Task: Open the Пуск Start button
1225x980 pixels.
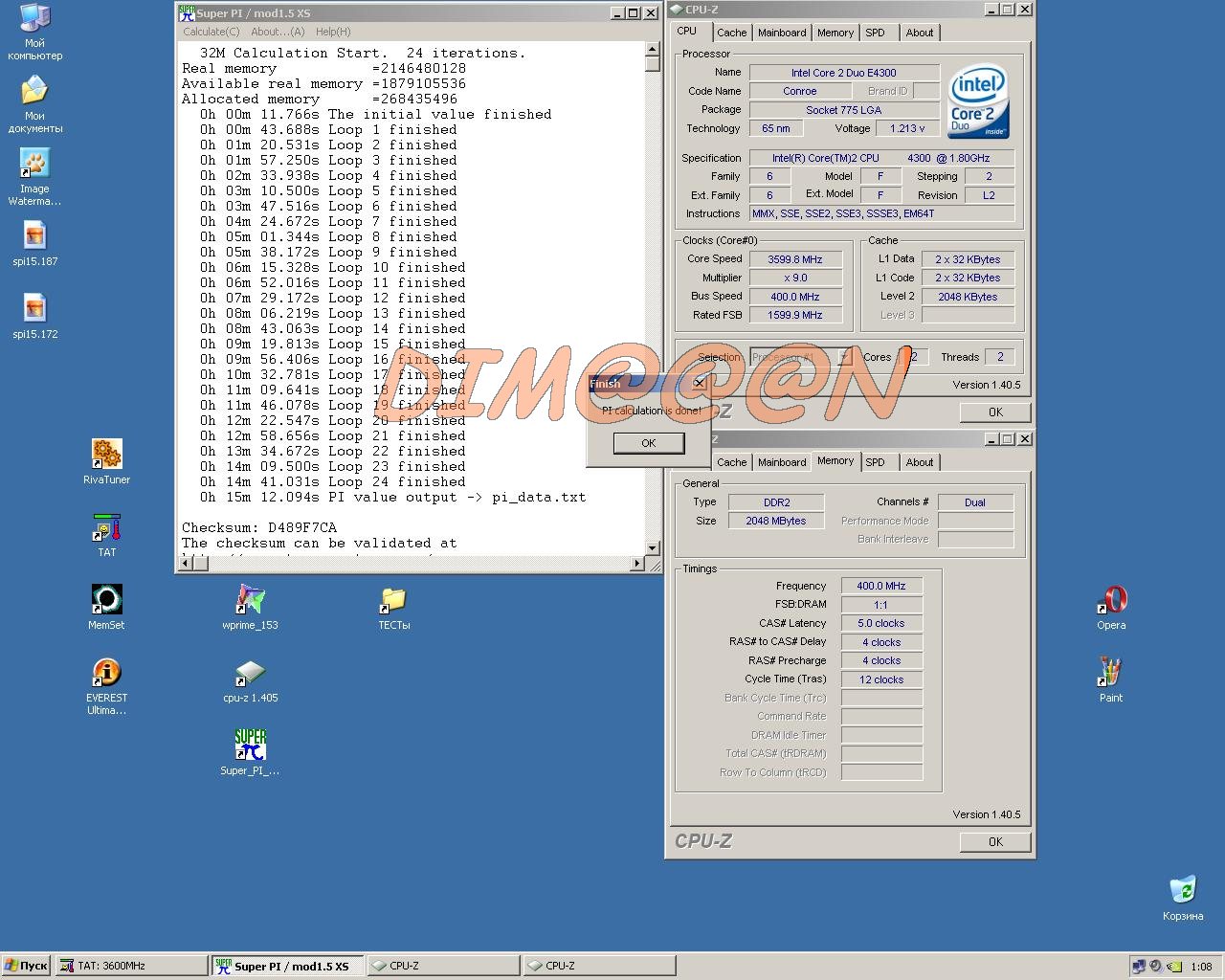Action: point(26,966)
